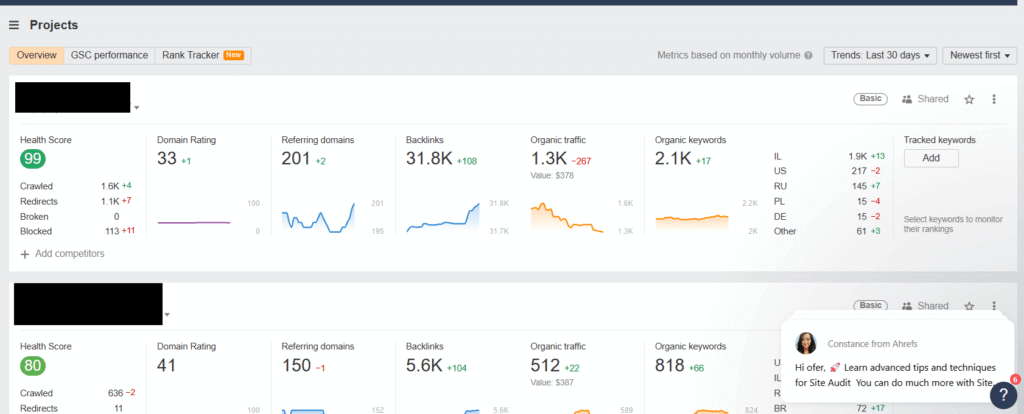The image size is (1024, 414).
Task: Click RU keywords value 145
Action: [x=859, y=186]
